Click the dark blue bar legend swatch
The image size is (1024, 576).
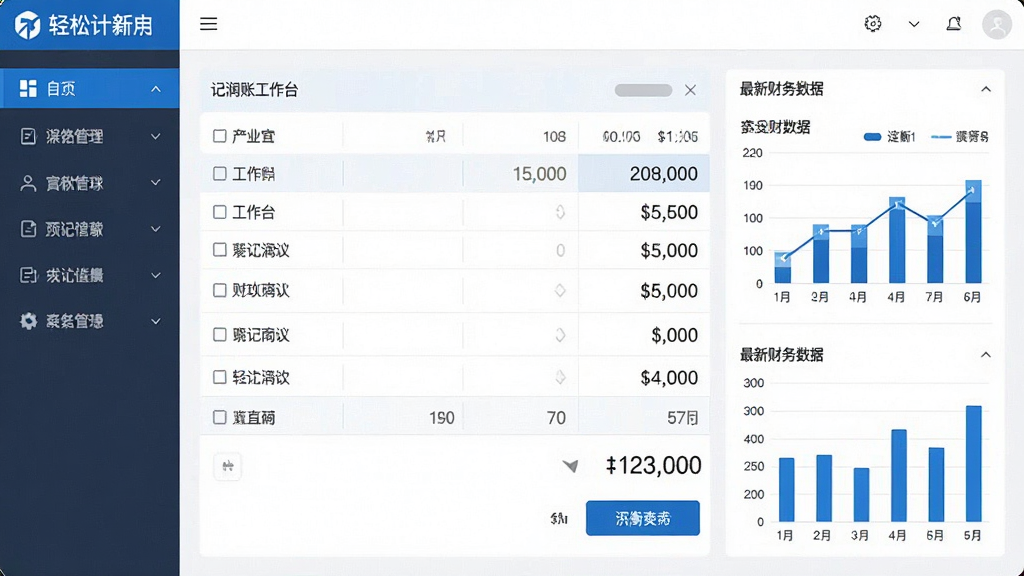click(x=872, y=136)
